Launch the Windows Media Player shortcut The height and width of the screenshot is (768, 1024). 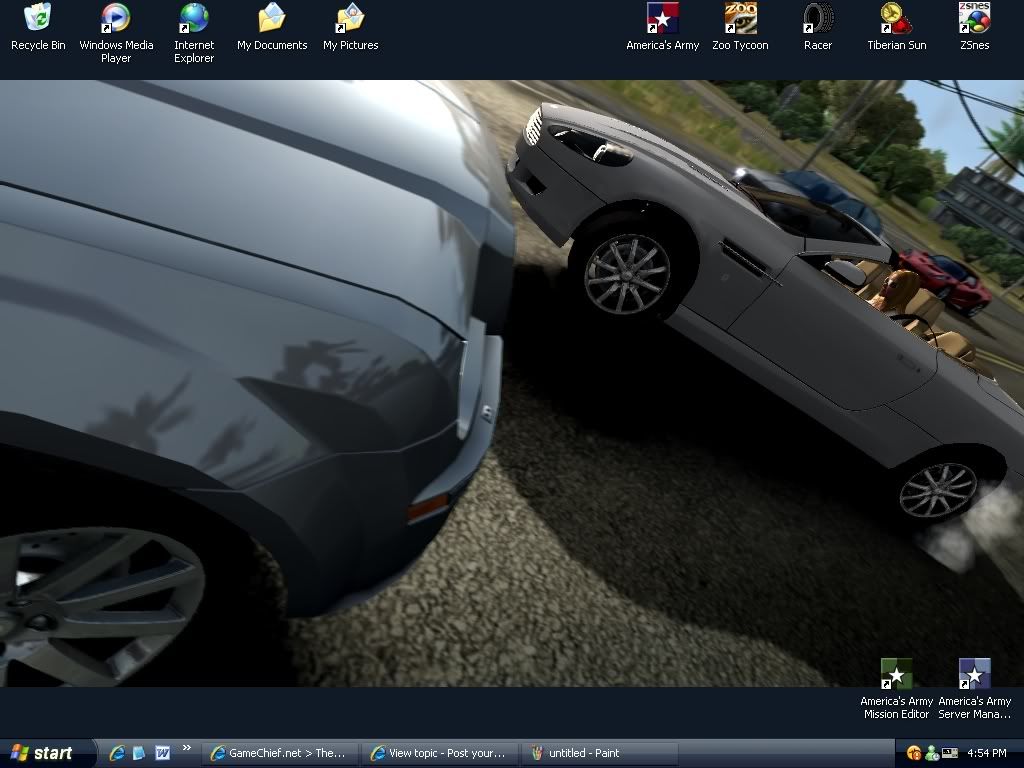pyautogui.click(x=116, y=33)
